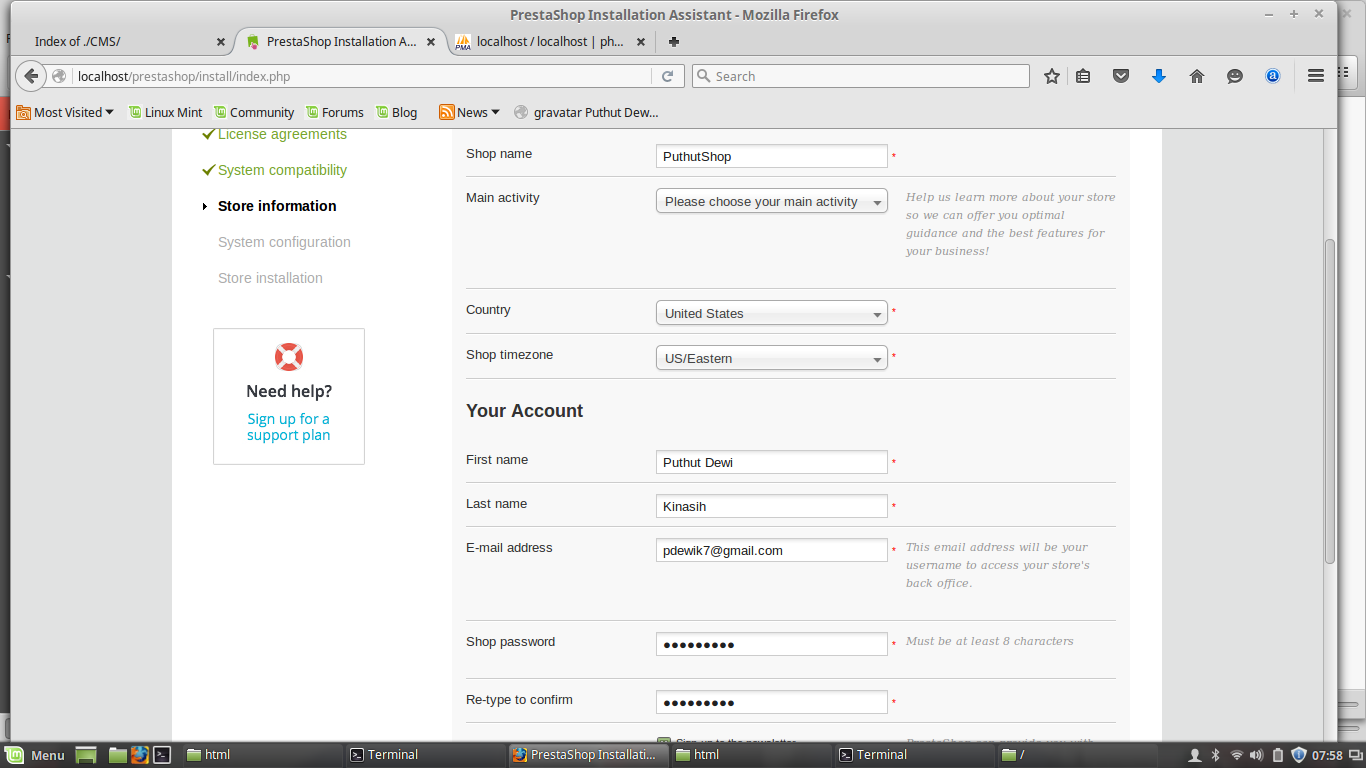Go to the Home page icon
This screenshot has height=768, width=1366.
coord(1197,76)
